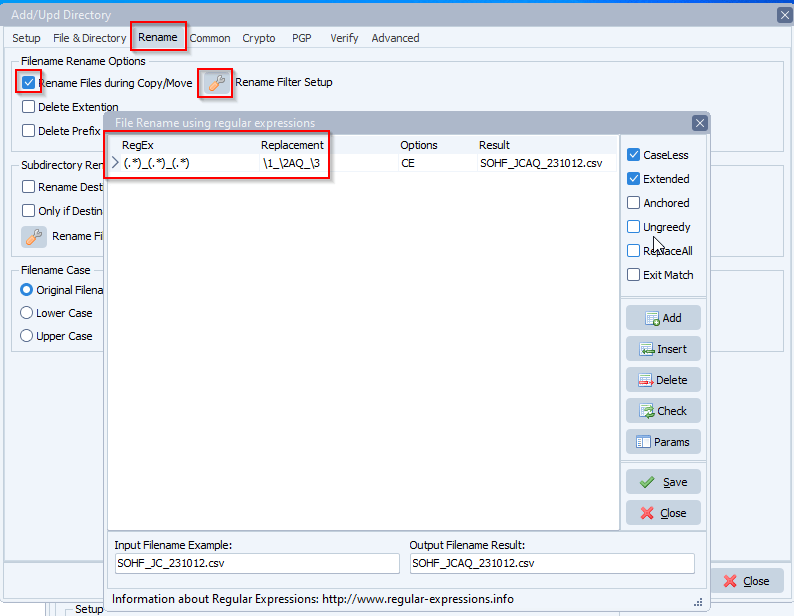Switch to the File & Directory tab
This screenshot has width=794, height=616.
pos(90,38)
